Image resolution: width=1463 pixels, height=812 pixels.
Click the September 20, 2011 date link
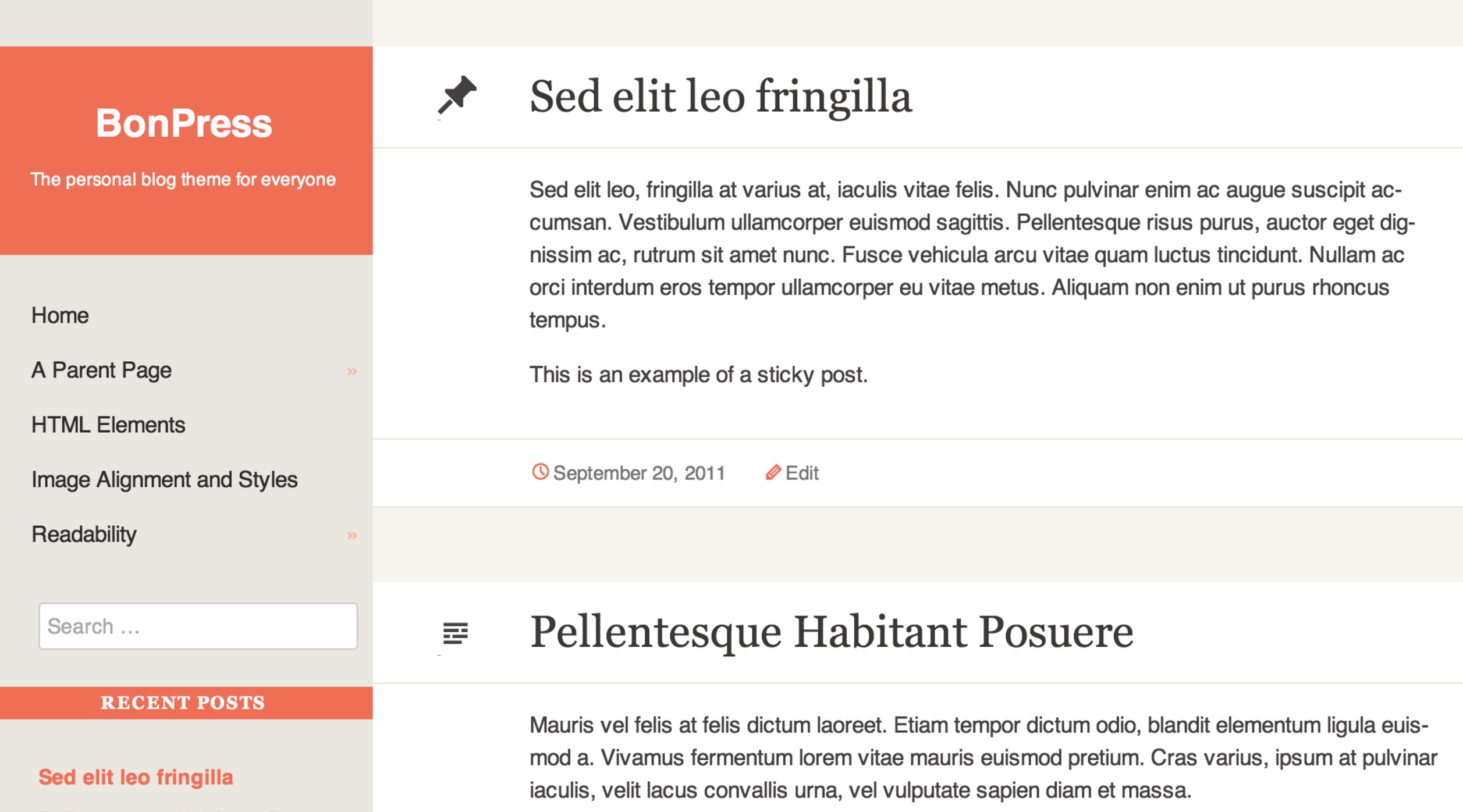pos(638,473)
